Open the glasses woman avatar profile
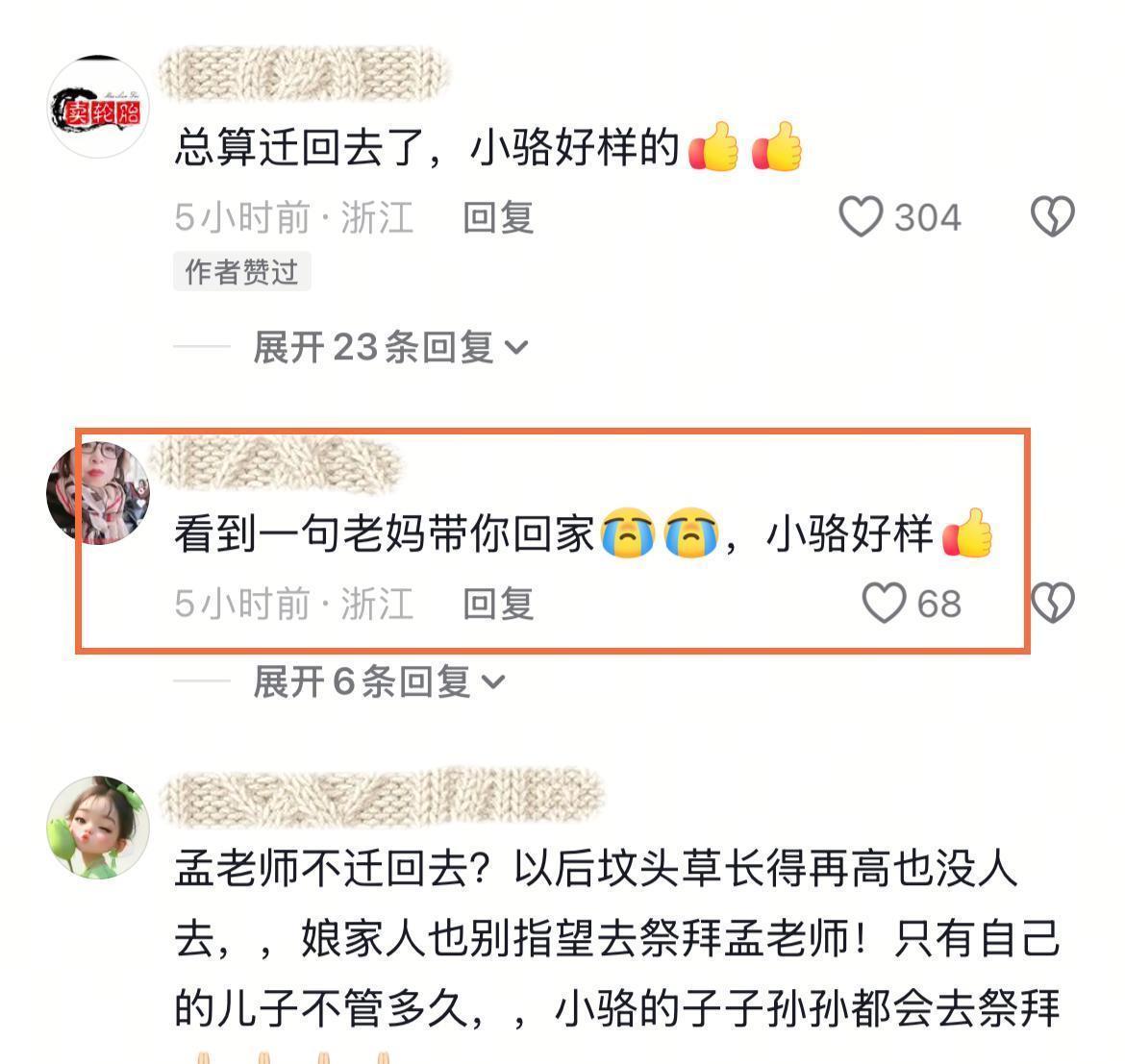 click(98, 493)
